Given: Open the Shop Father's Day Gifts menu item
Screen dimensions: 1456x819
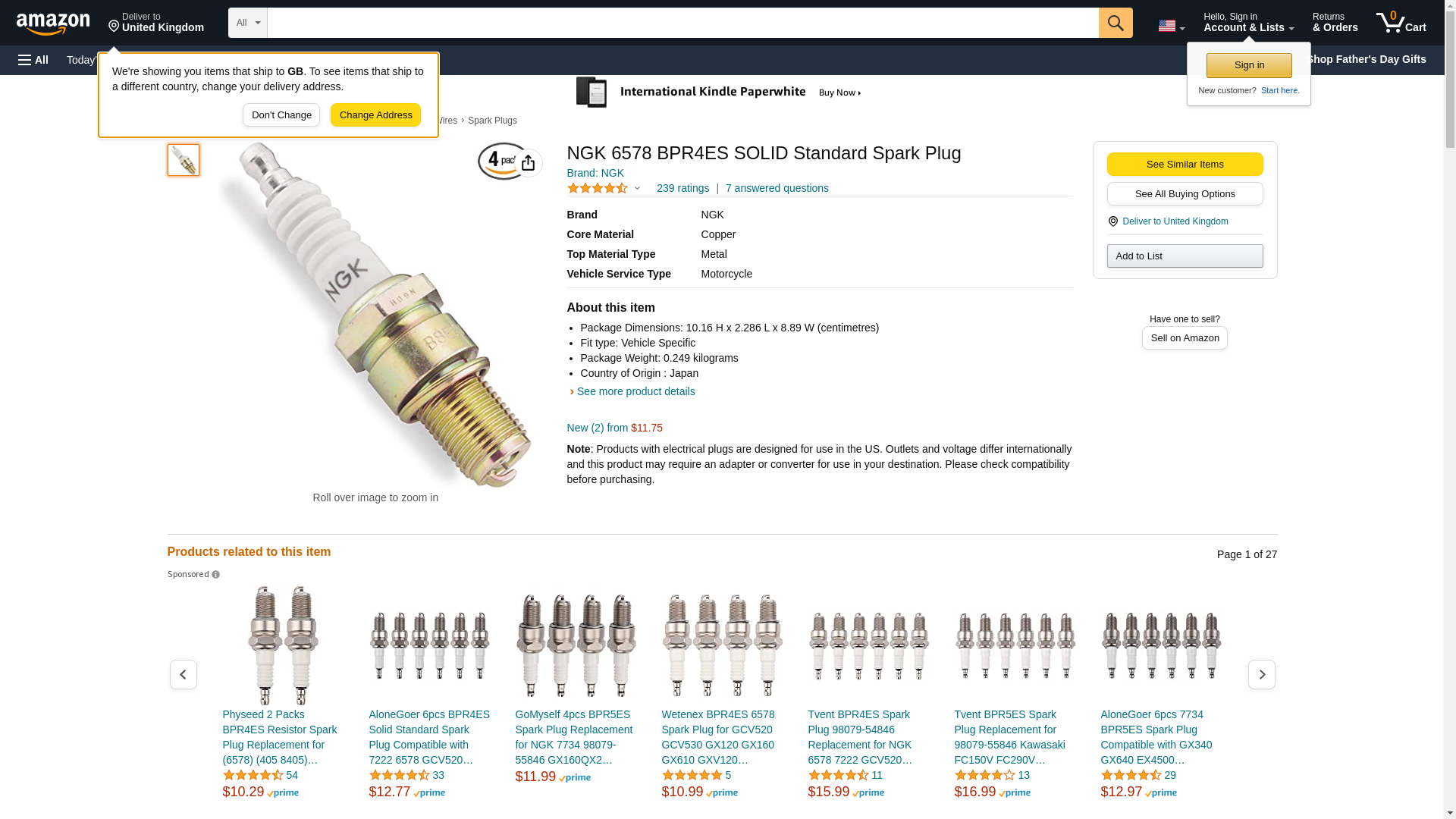Looking at the screenshot, I should [1365, 59].
